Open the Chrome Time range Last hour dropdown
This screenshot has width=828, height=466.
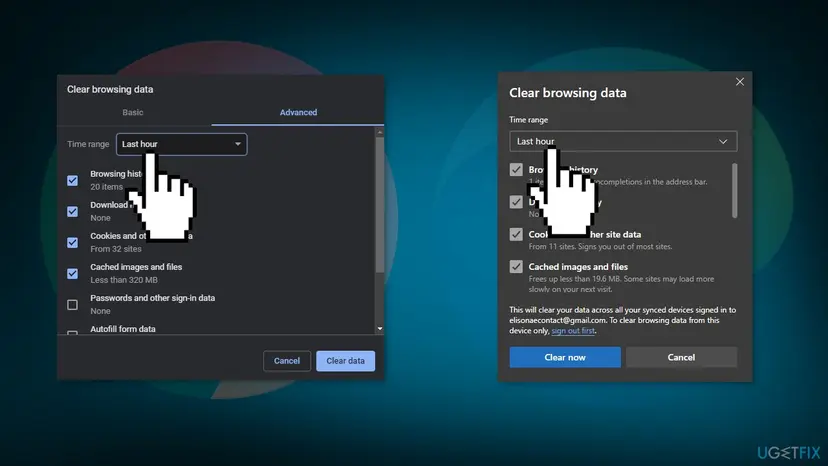pos(182,144)
